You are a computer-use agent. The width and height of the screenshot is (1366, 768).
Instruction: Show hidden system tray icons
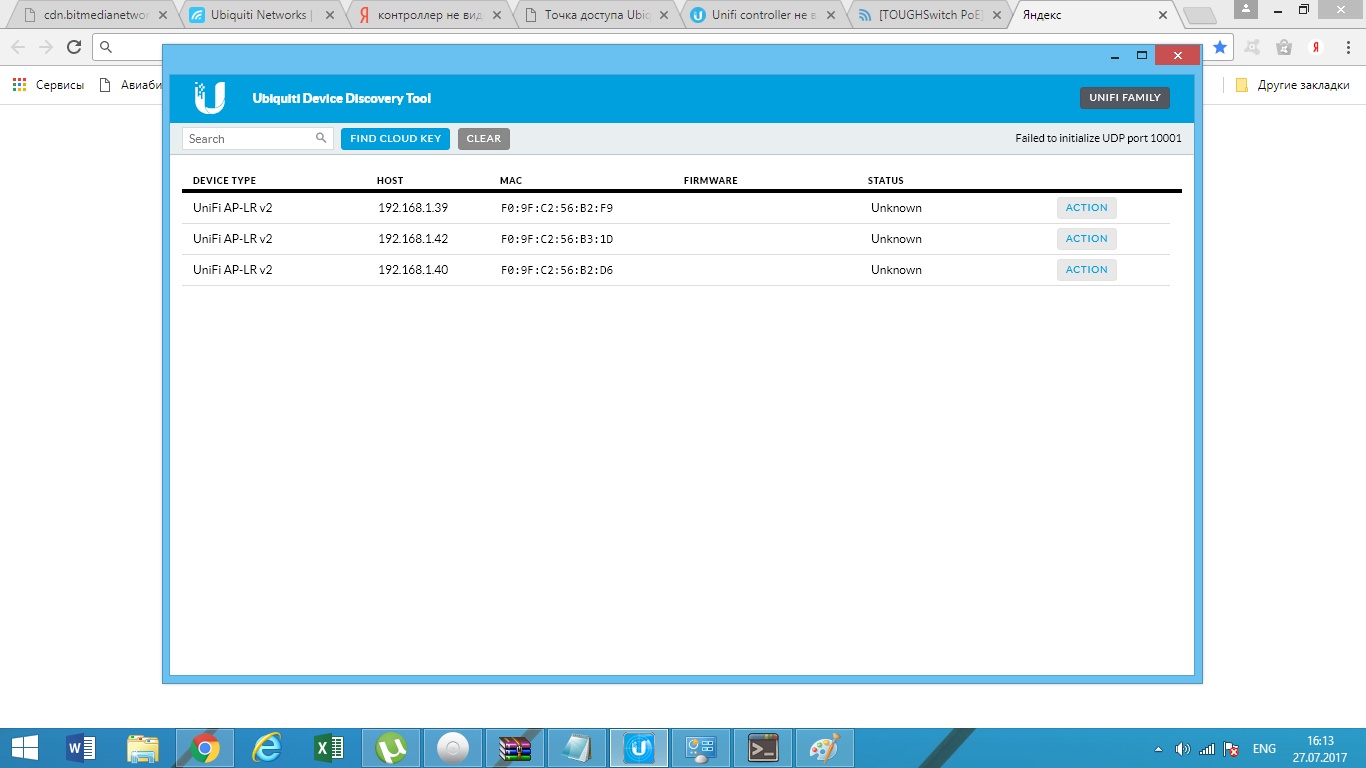click(1158, 749)
